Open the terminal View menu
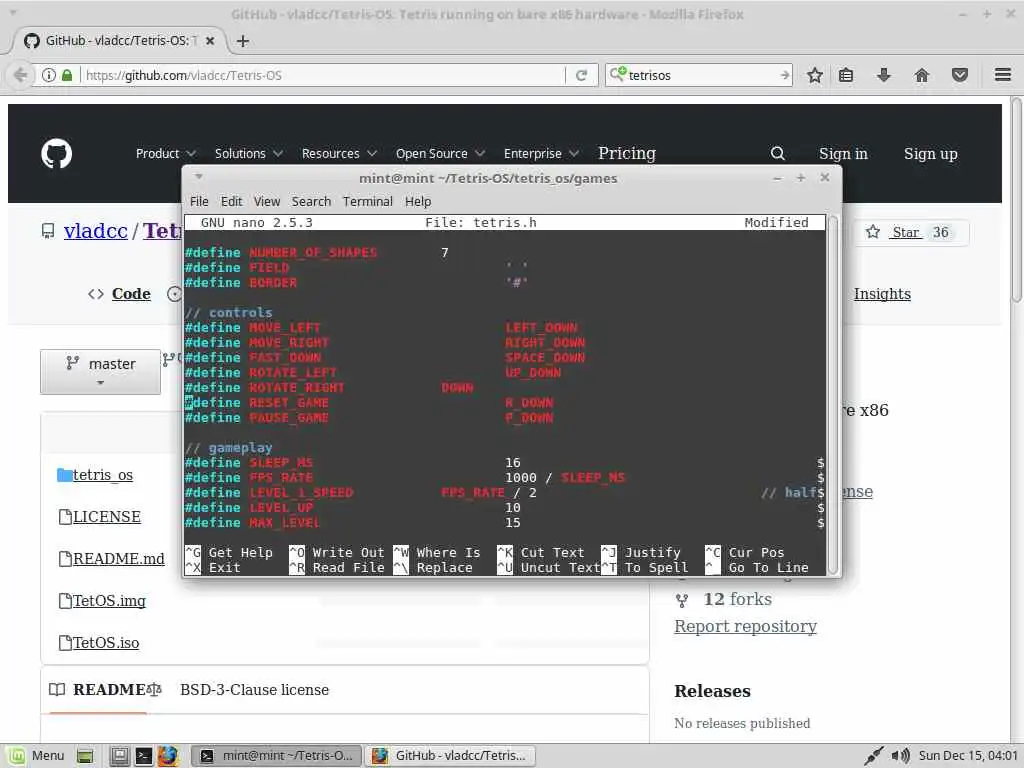Viewport: 1024px width, 768px height. pos(266,201)
